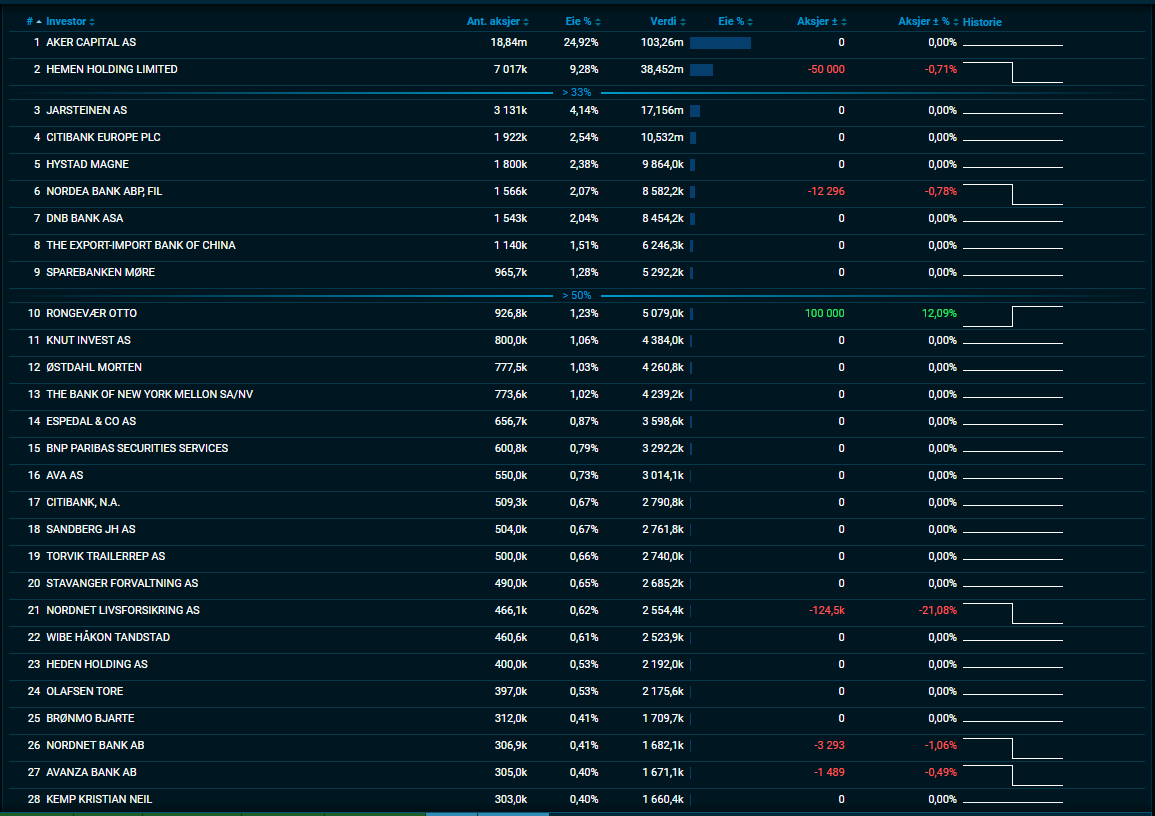The height and width of the screenshot is (816, 1155).
Task: Click on HYSTAD MAGNE
Action: pos(88,164)
